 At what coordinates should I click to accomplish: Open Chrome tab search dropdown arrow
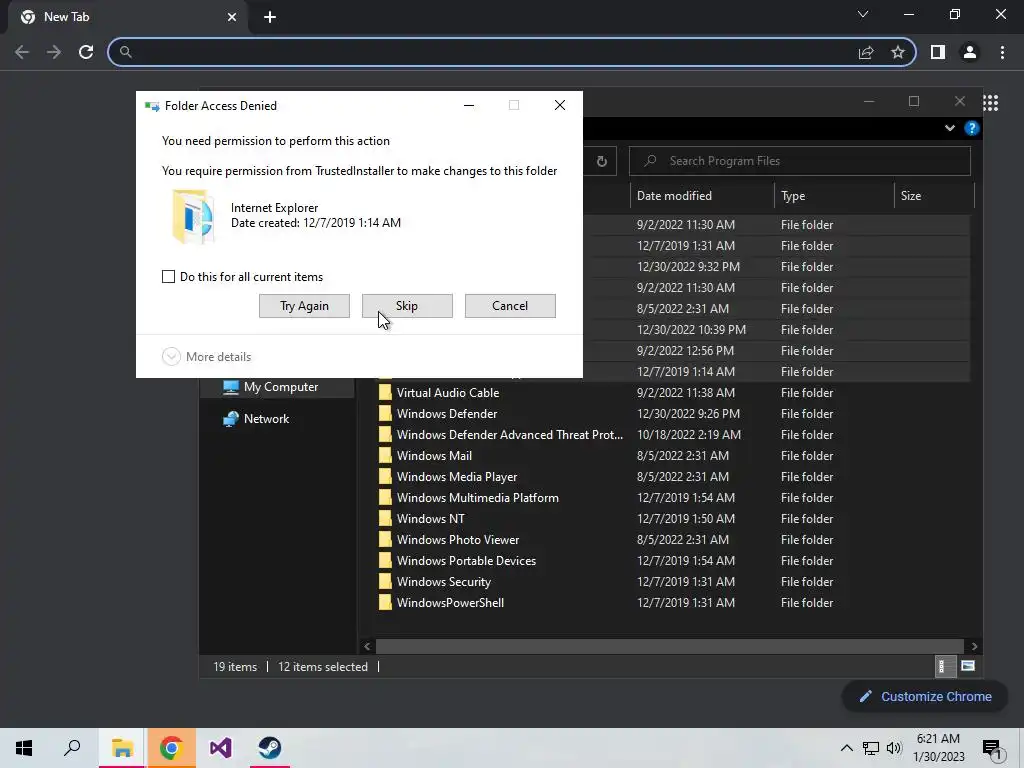(x=863, y=14)
